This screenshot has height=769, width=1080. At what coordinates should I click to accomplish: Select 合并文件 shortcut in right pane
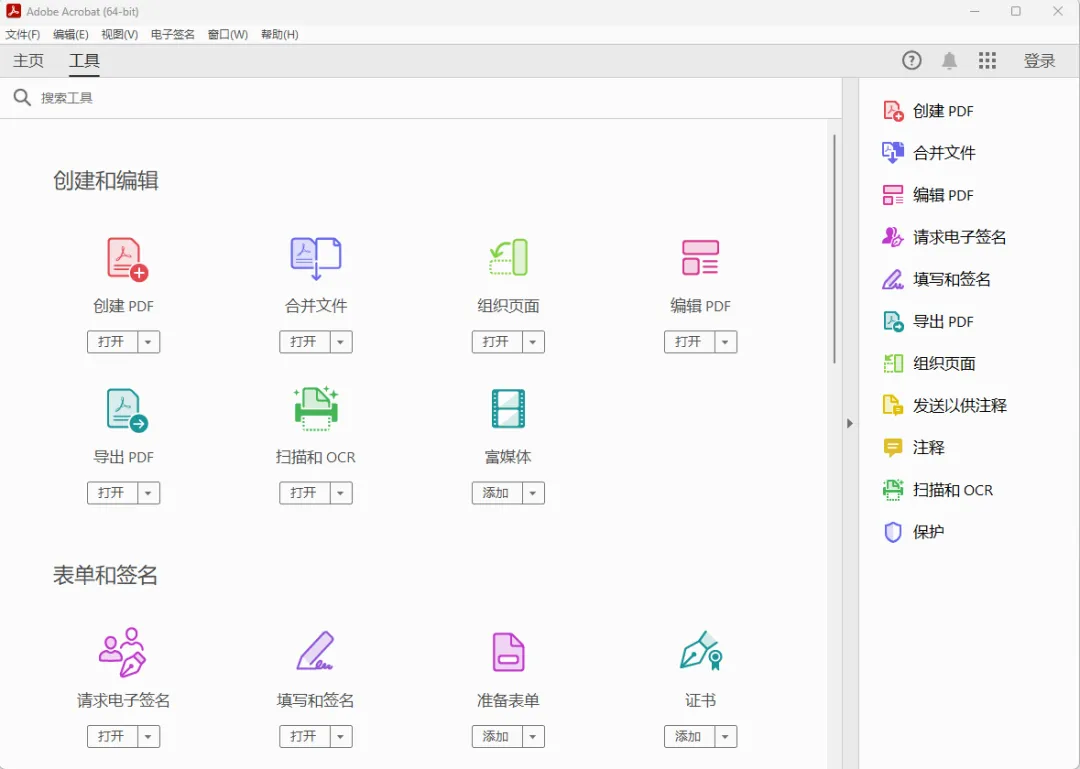[x=928, y=153]
